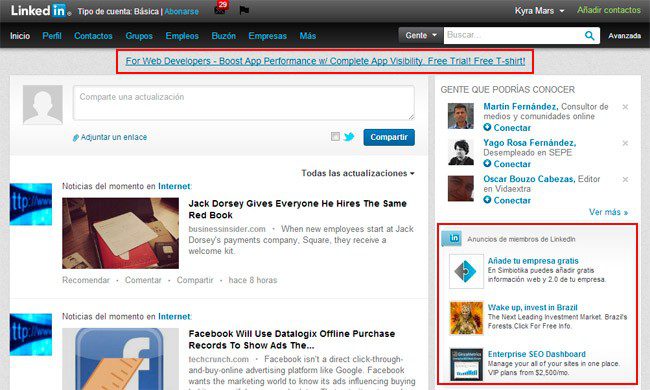The height and width of the screenshot is (390, 650).
Task: Open the Gente search category dropdown
Action: [x=421, y=36]
